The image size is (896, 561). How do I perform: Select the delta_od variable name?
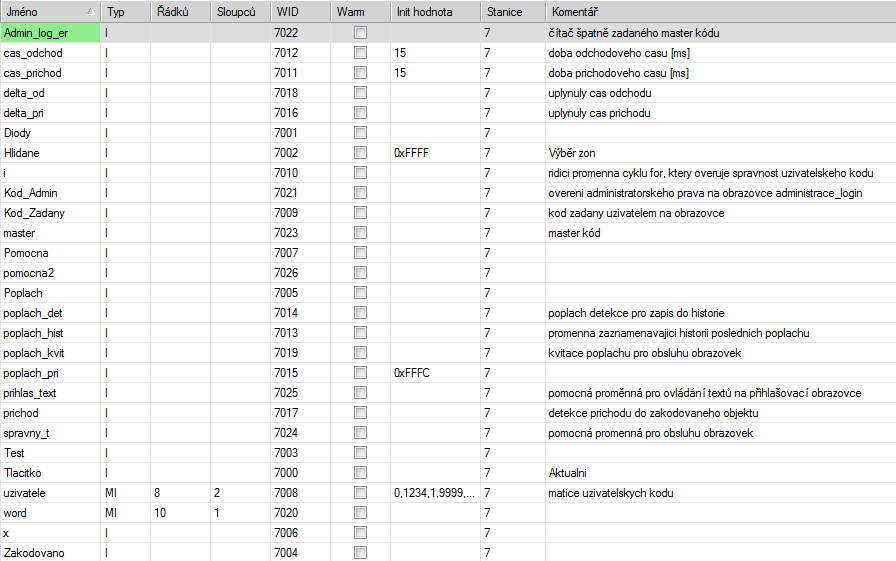coord(23,93)
